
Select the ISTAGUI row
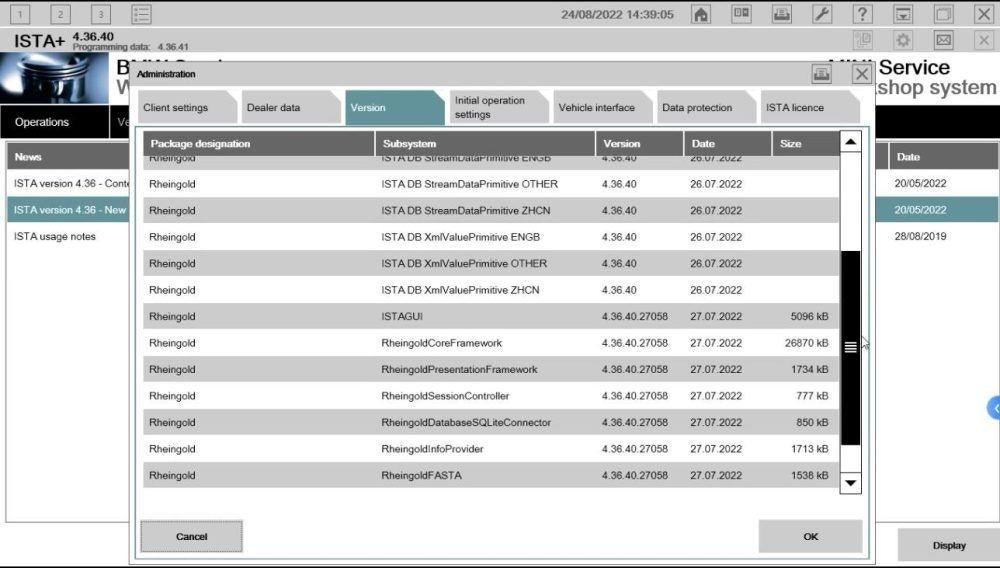pyautogui.click(x=490, y=316)
